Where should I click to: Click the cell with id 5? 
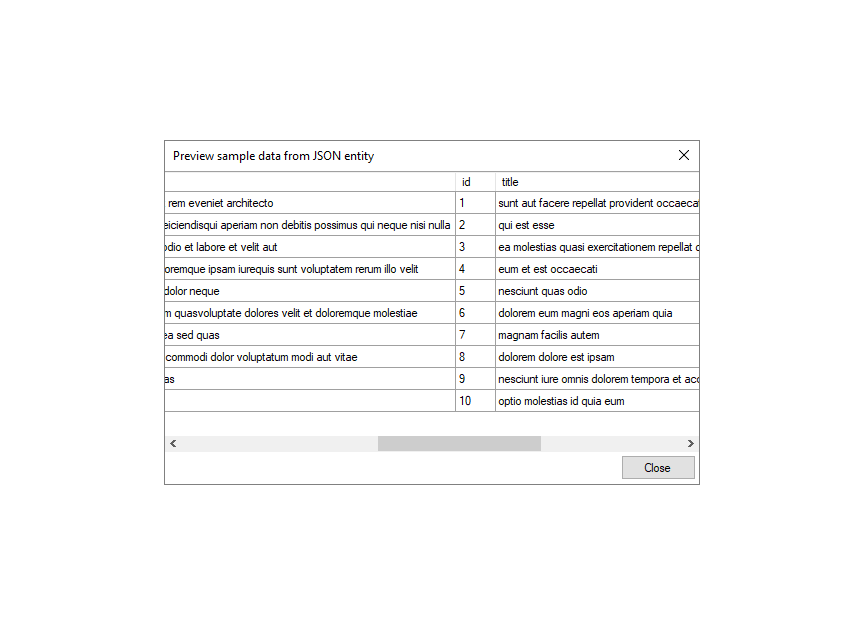475,291
